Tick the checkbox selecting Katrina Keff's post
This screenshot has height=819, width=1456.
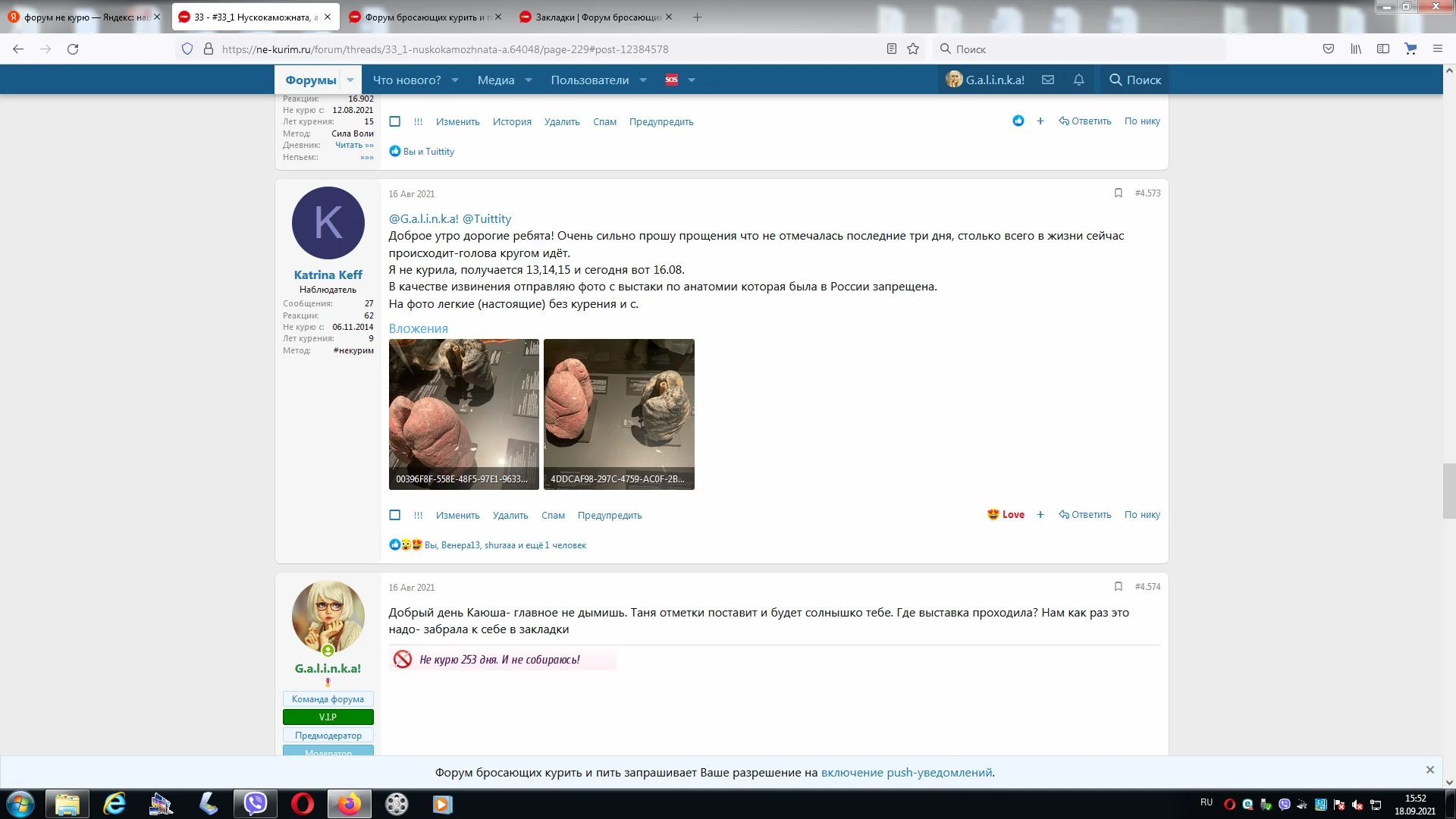pyautogui.click(x=394, y=515)
